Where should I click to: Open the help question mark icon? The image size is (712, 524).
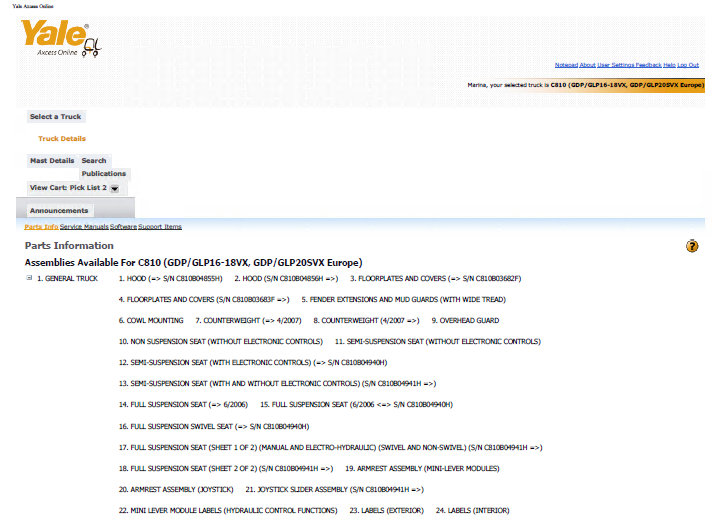[x=692, y=246]
